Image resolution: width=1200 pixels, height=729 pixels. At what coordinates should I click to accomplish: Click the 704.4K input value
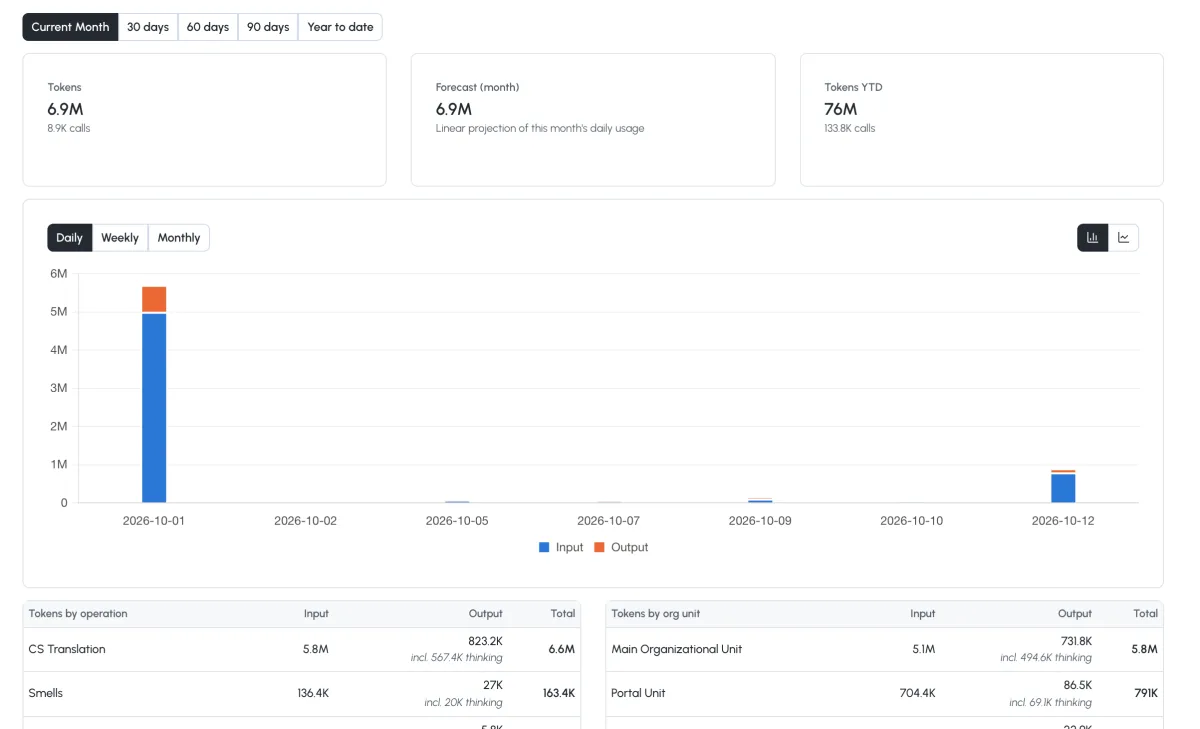pyautogui.click(x=917, y=693)
